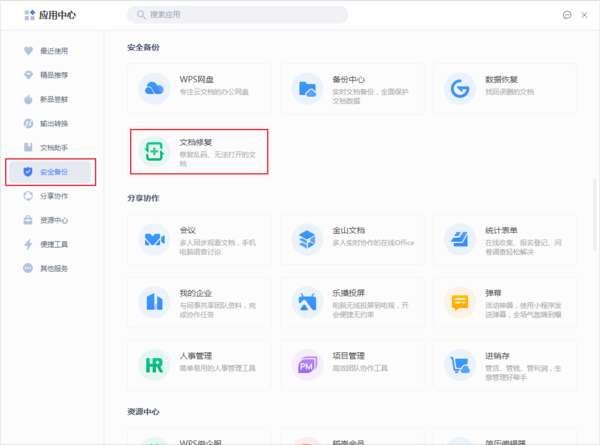Open 我的企业 building icon
This screenshot has width=600, height=445.
tap(153, 302)
